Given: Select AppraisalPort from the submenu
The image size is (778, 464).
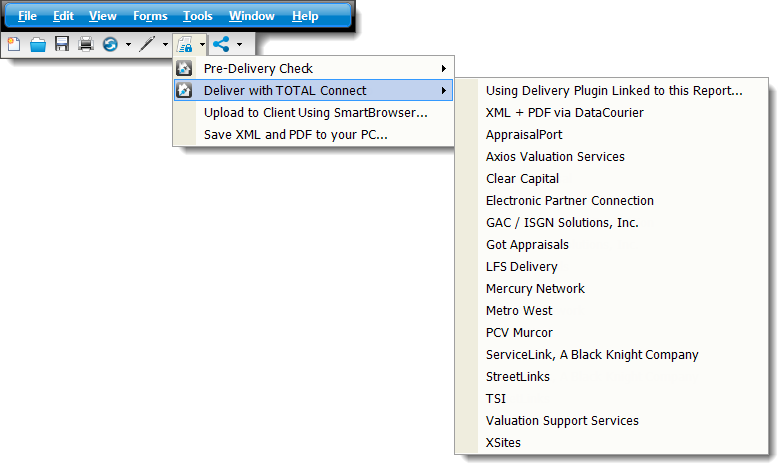Looking at the screenshot, I should pyautogui.click(x=524, y=135).
